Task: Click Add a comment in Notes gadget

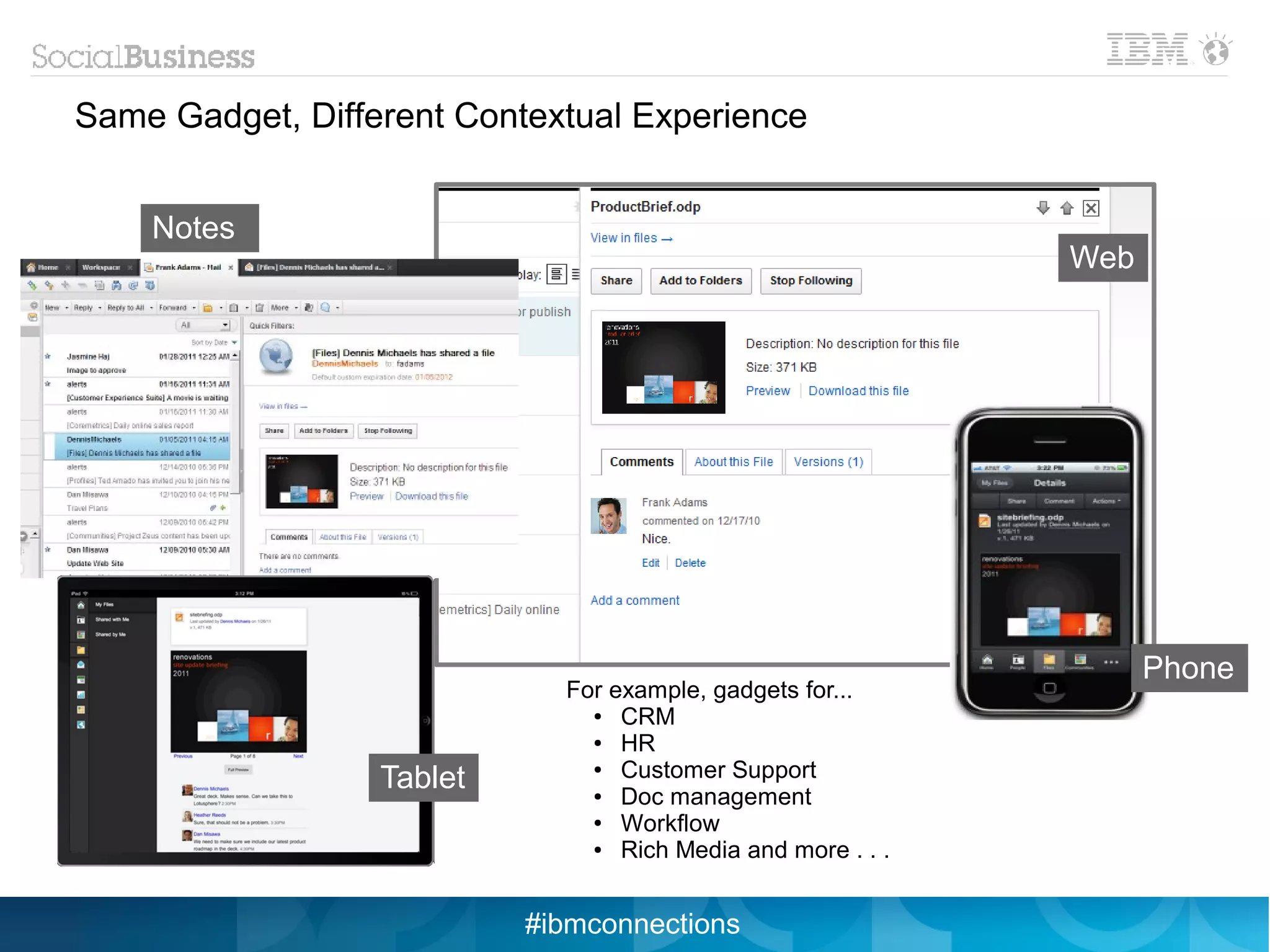Action: coord(285,570)
